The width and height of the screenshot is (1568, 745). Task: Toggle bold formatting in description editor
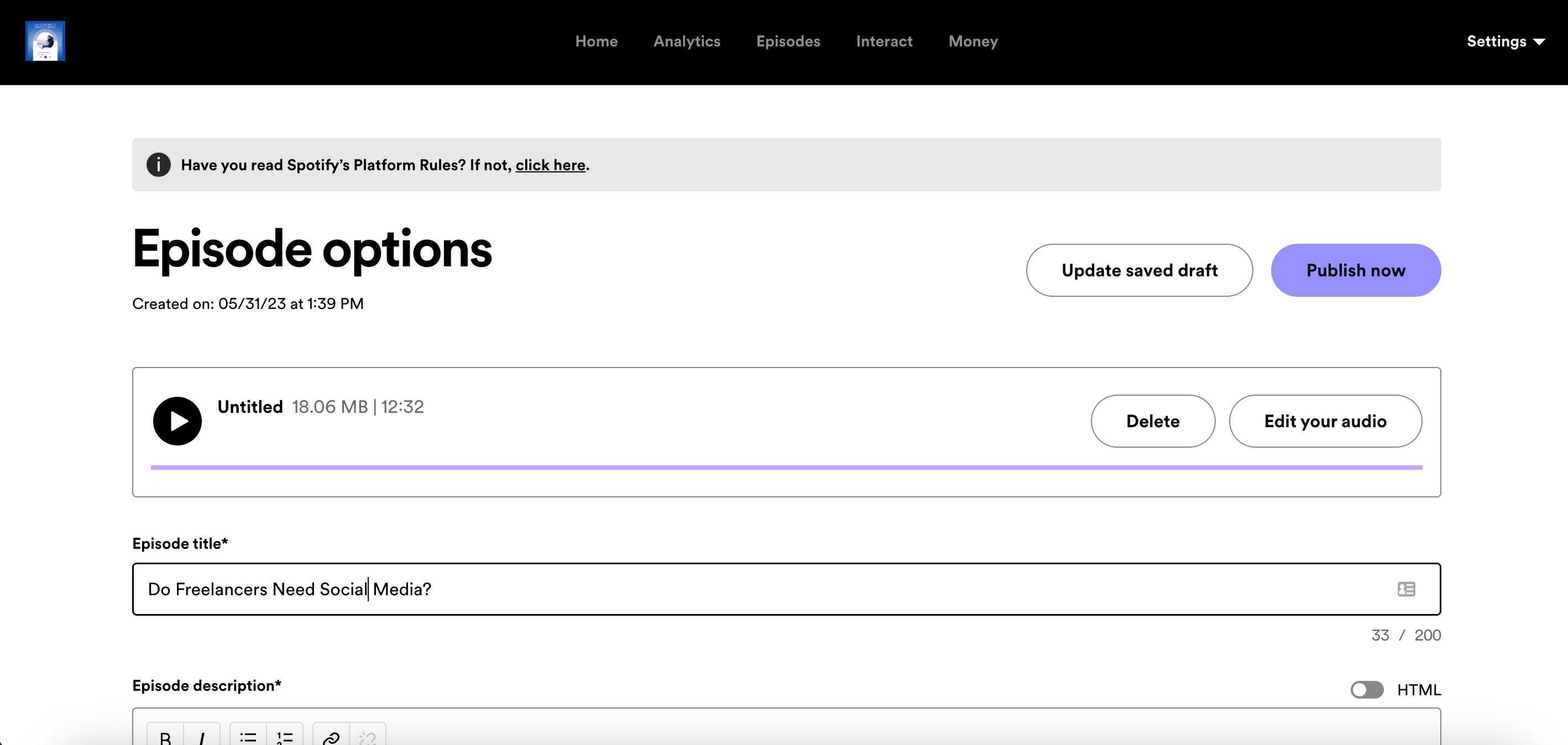[x=165, y=737]
